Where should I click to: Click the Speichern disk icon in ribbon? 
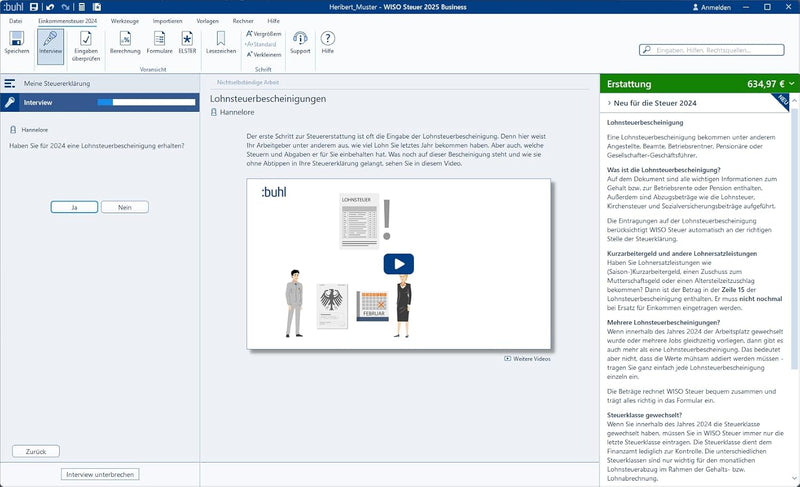point(16,39)
